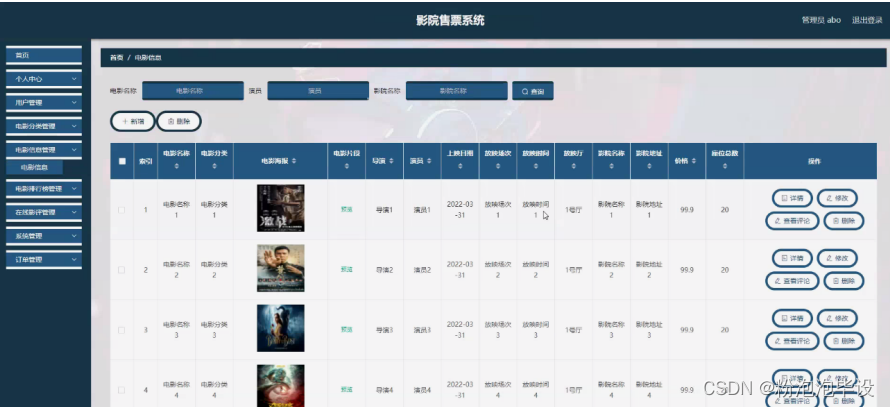
Task: Click the 新增 add button
Action: [x=132, y=121]
